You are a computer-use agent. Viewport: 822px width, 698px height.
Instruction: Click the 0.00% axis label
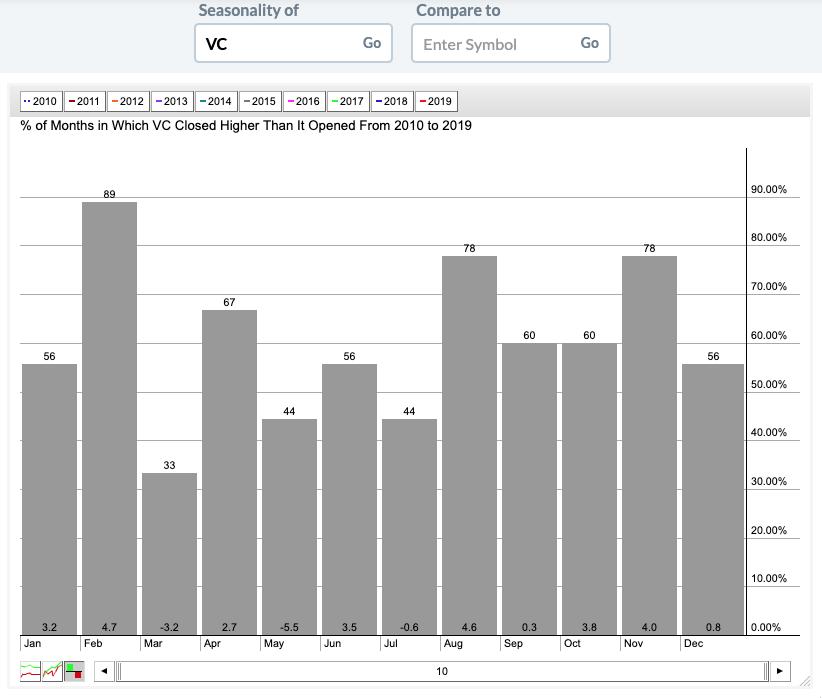pos(765,627)
